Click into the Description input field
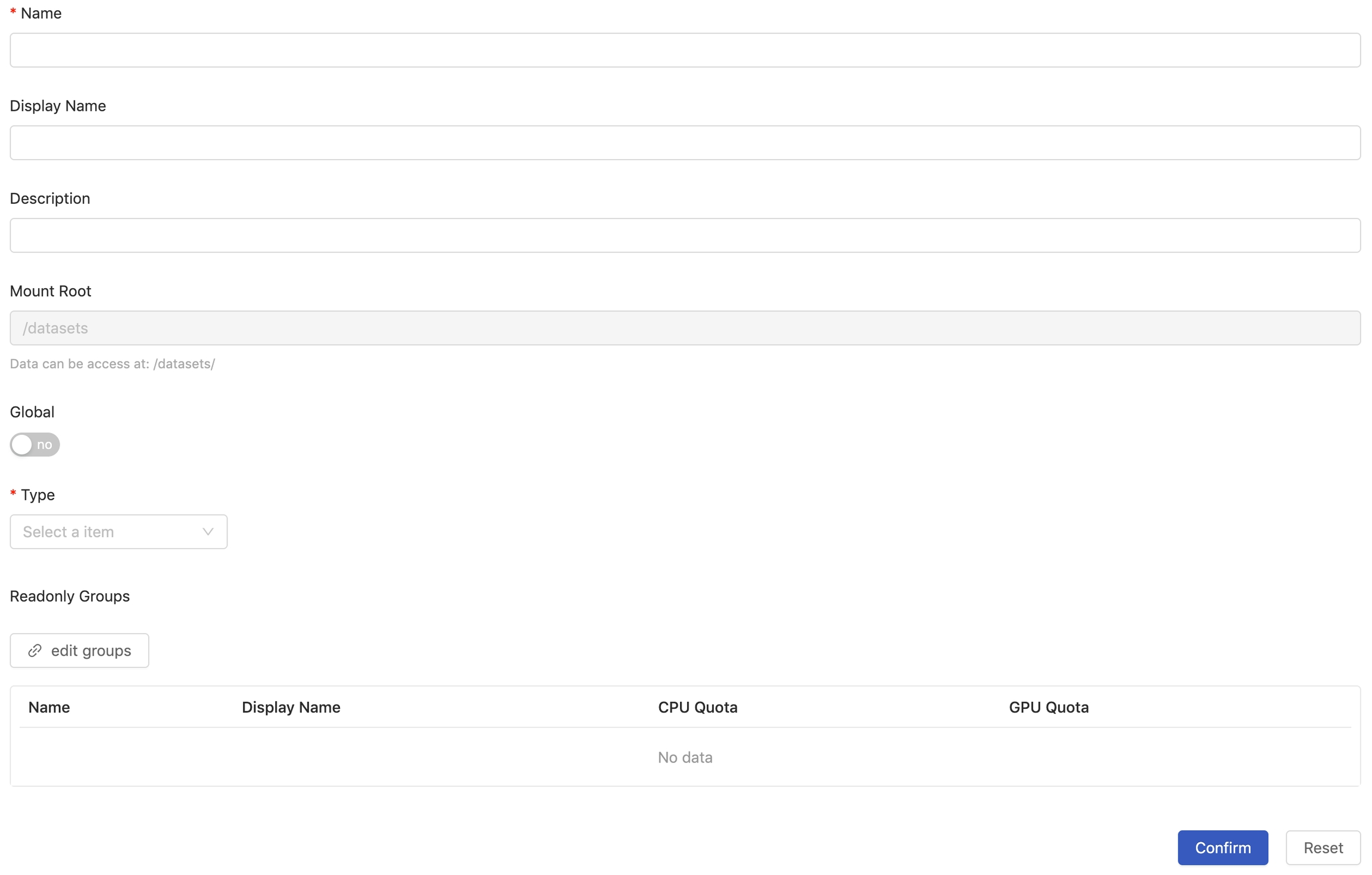 click(685, 235)
